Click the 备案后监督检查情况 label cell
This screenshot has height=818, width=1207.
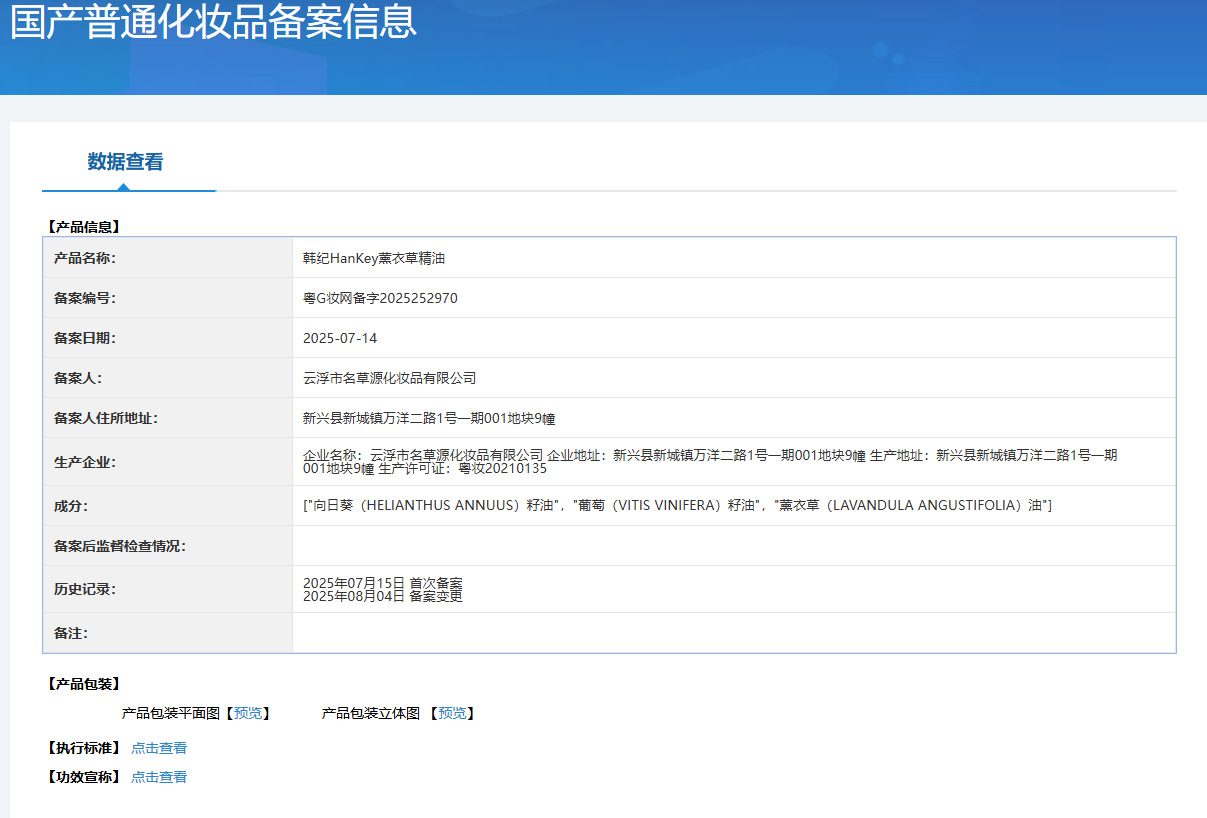120,546
